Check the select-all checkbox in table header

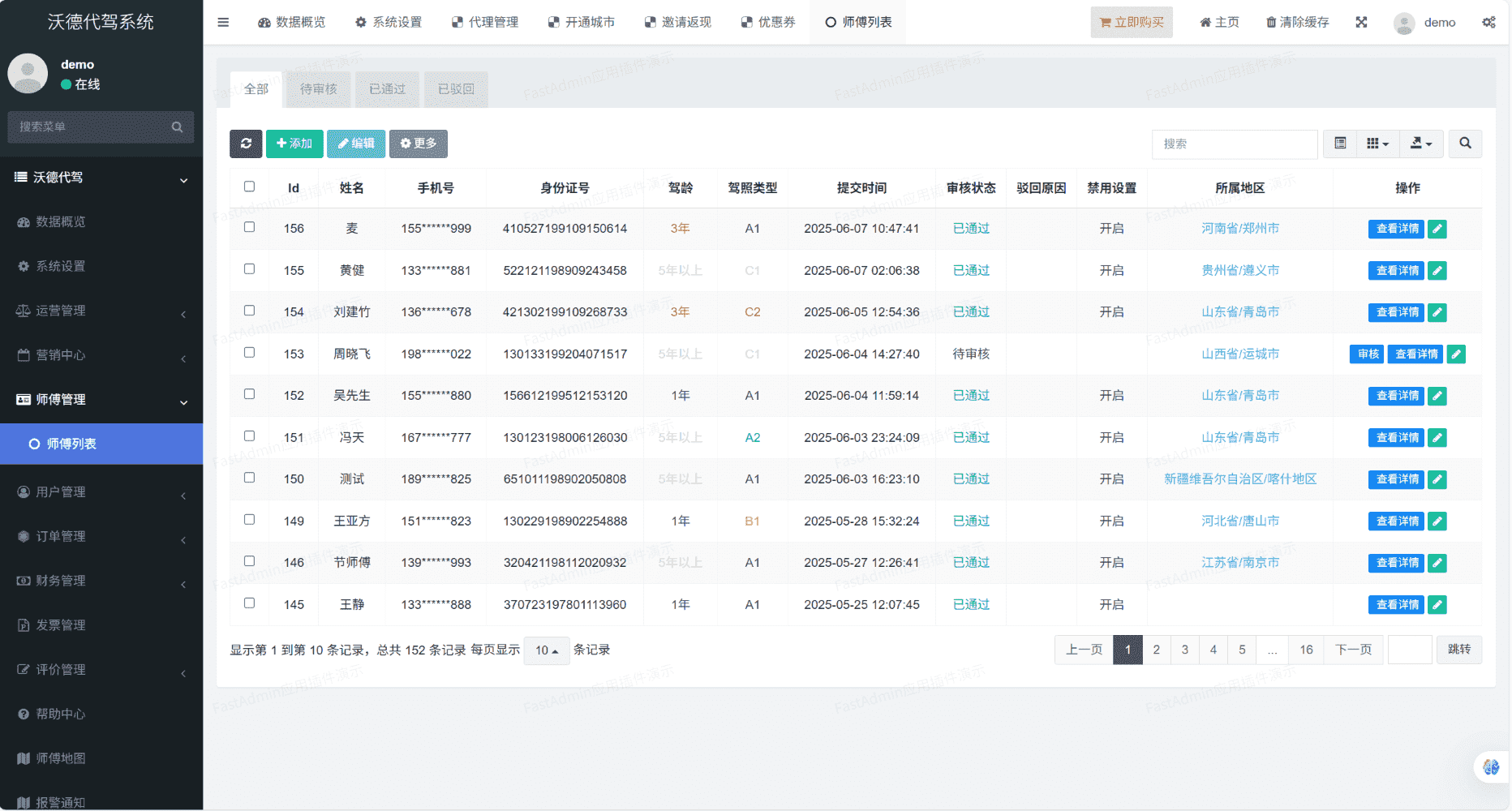249,187
